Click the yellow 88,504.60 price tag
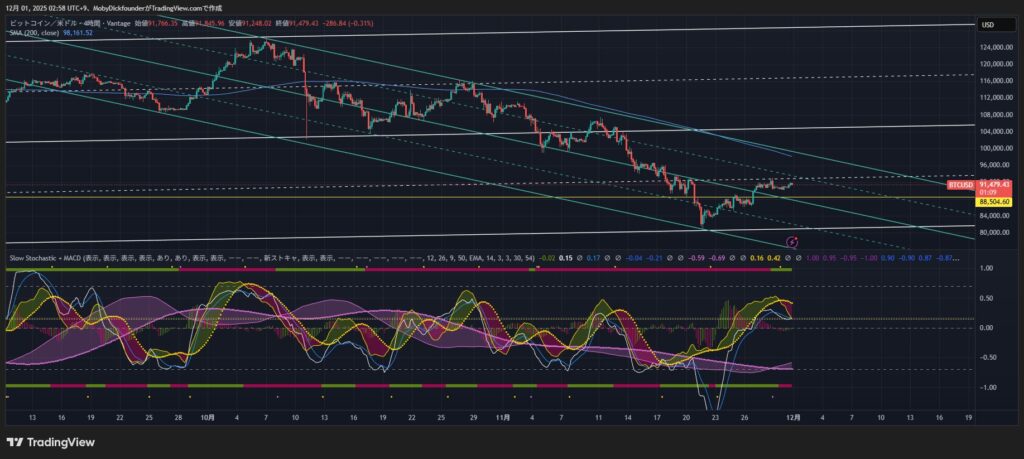This screenshot has width=1024, height=459. [x=996, y=201]
